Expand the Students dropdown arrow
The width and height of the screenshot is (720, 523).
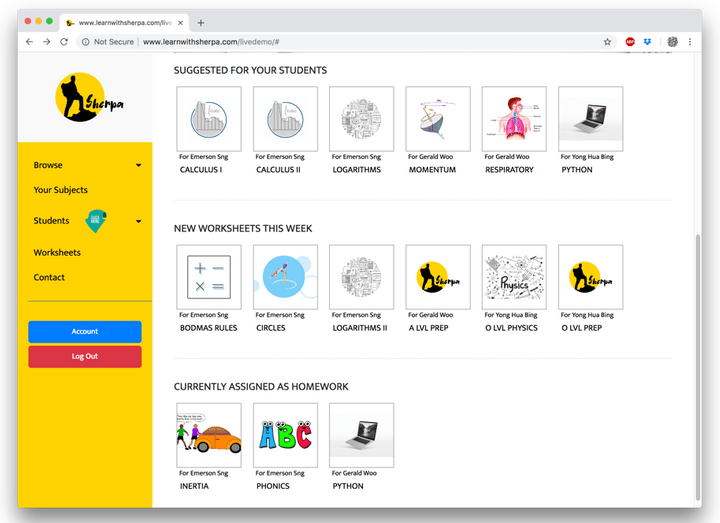click(138, 221)
